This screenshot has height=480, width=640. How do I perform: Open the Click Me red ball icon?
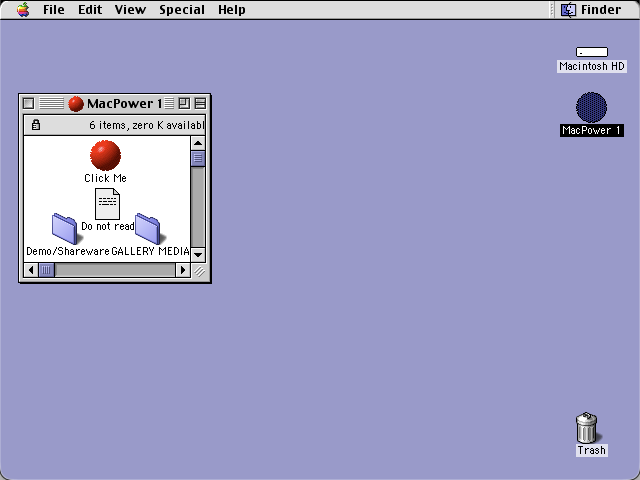click(105, 155)
